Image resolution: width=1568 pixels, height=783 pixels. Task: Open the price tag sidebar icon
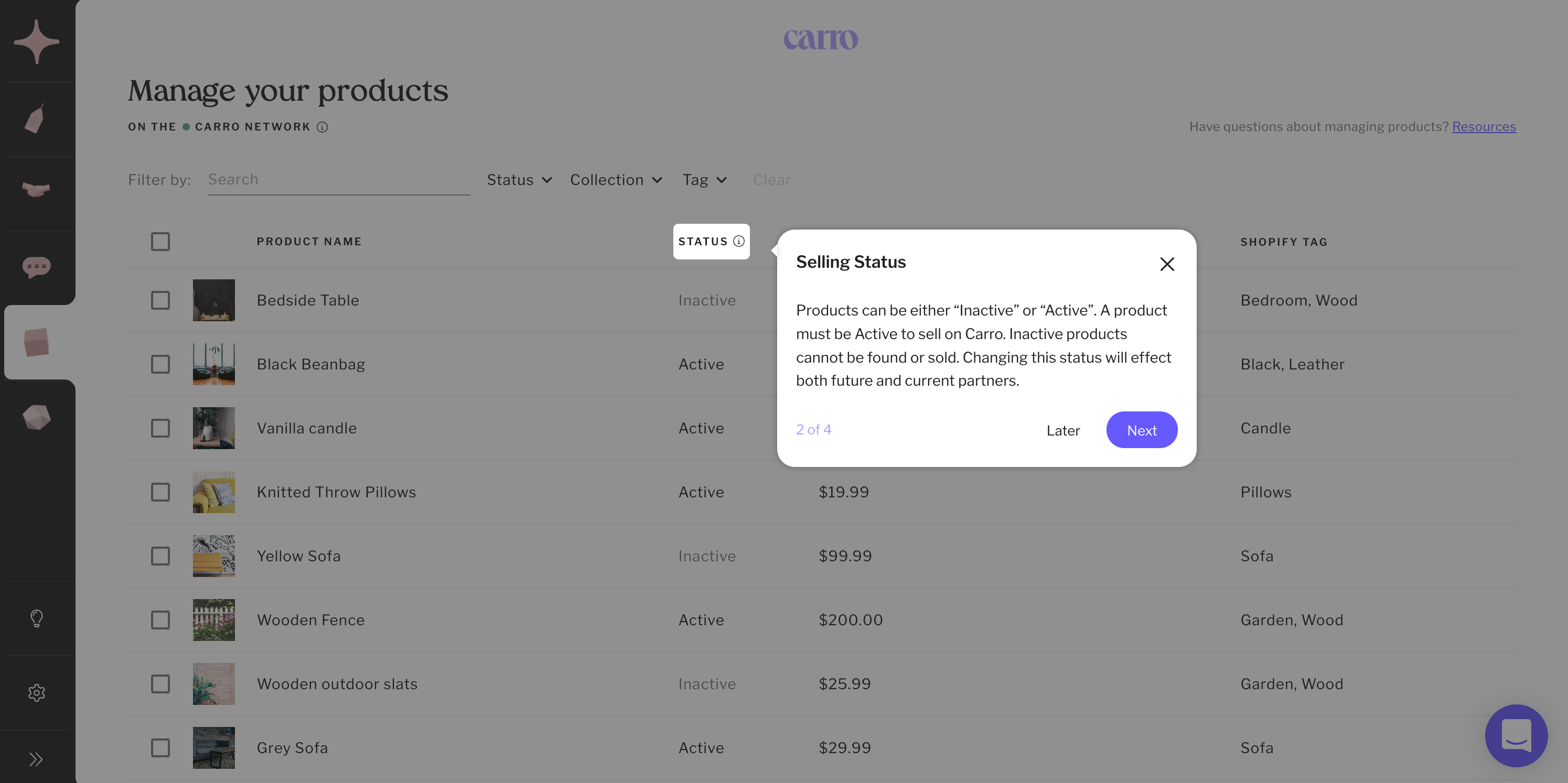35,118
